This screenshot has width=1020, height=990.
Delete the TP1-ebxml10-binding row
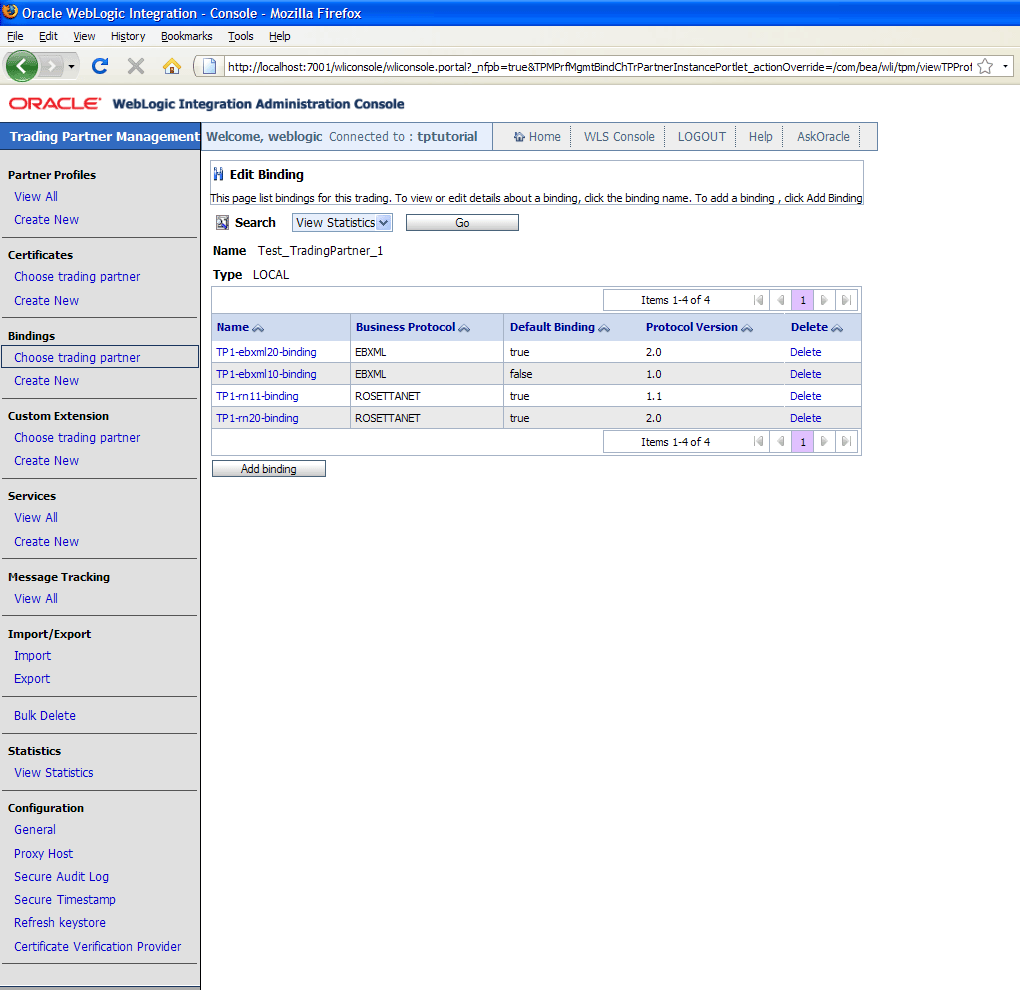click(805, 374)
